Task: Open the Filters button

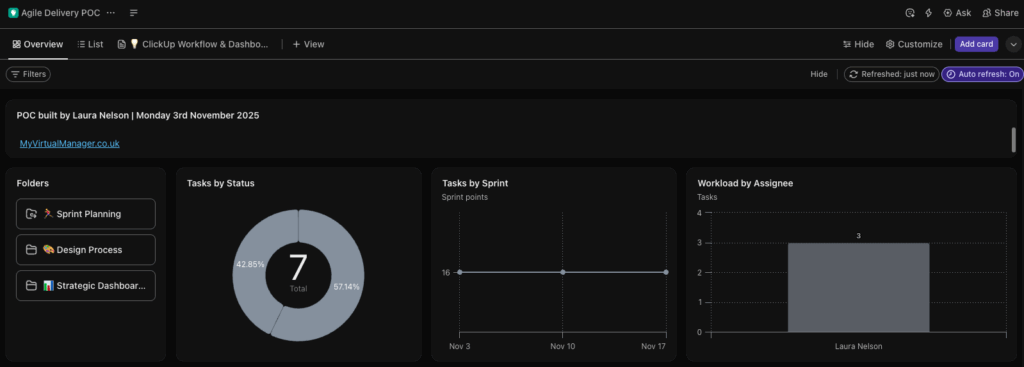Action: click(28, 74)
